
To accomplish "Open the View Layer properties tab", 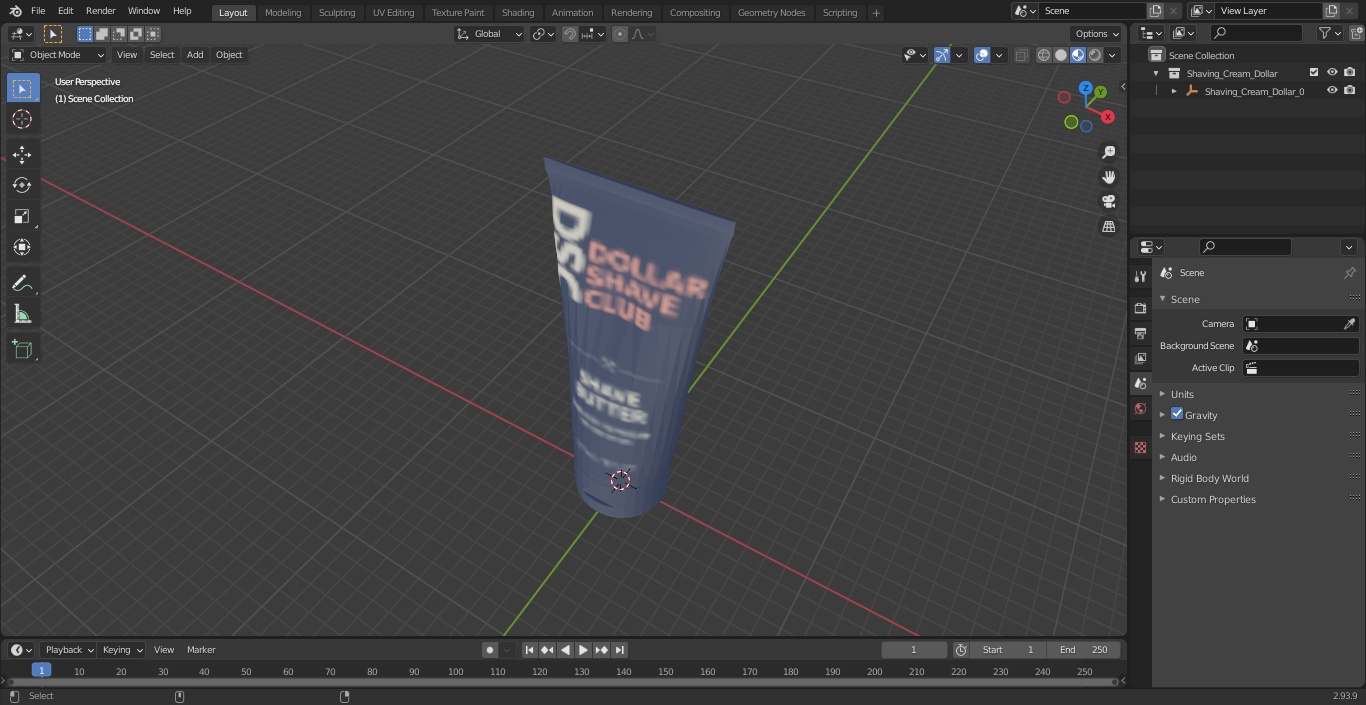I will click(1140, 358).
